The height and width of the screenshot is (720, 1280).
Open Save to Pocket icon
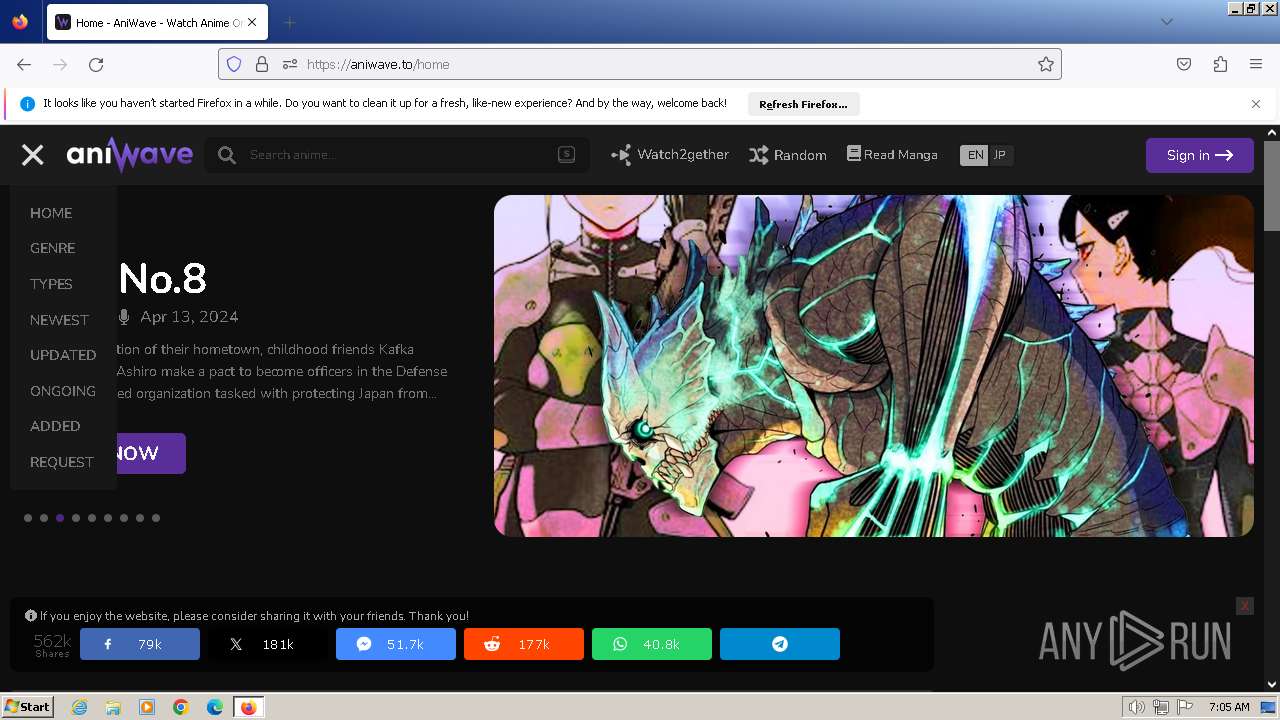click(1184, 64)
